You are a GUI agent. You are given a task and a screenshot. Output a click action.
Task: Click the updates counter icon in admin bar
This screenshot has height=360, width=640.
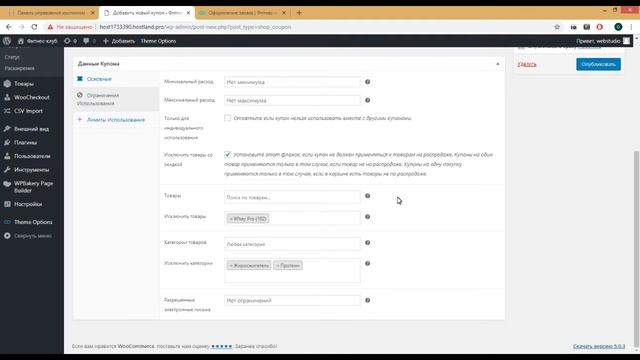70,41
